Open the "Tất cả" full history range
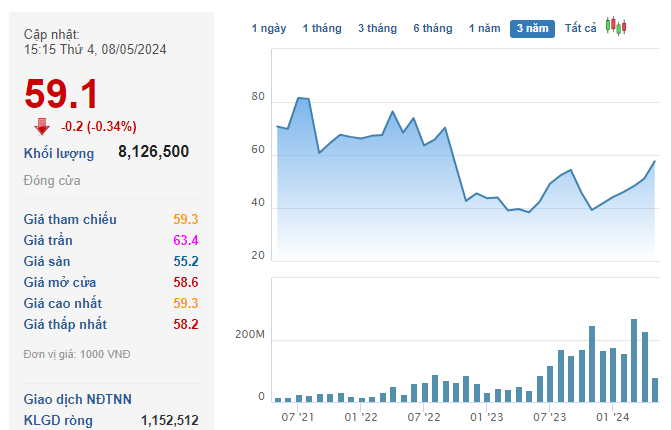The image size is (671, 430). click(x=581, y=28)
